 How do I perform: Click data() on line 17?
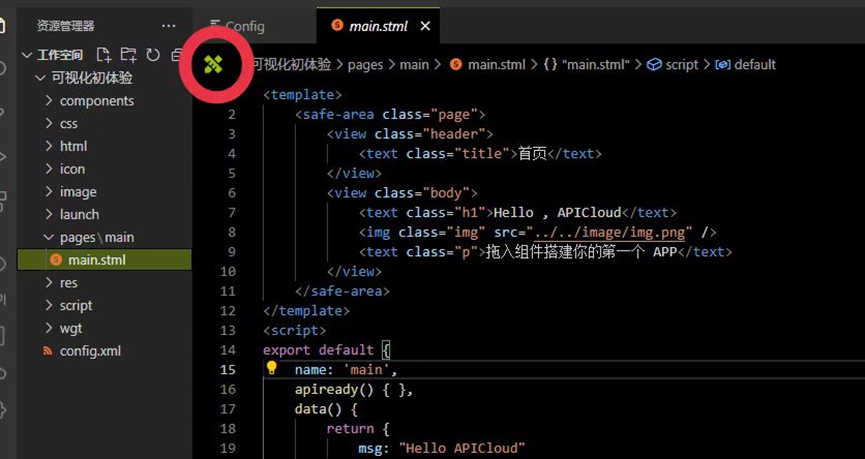click(x=318, y=409)
